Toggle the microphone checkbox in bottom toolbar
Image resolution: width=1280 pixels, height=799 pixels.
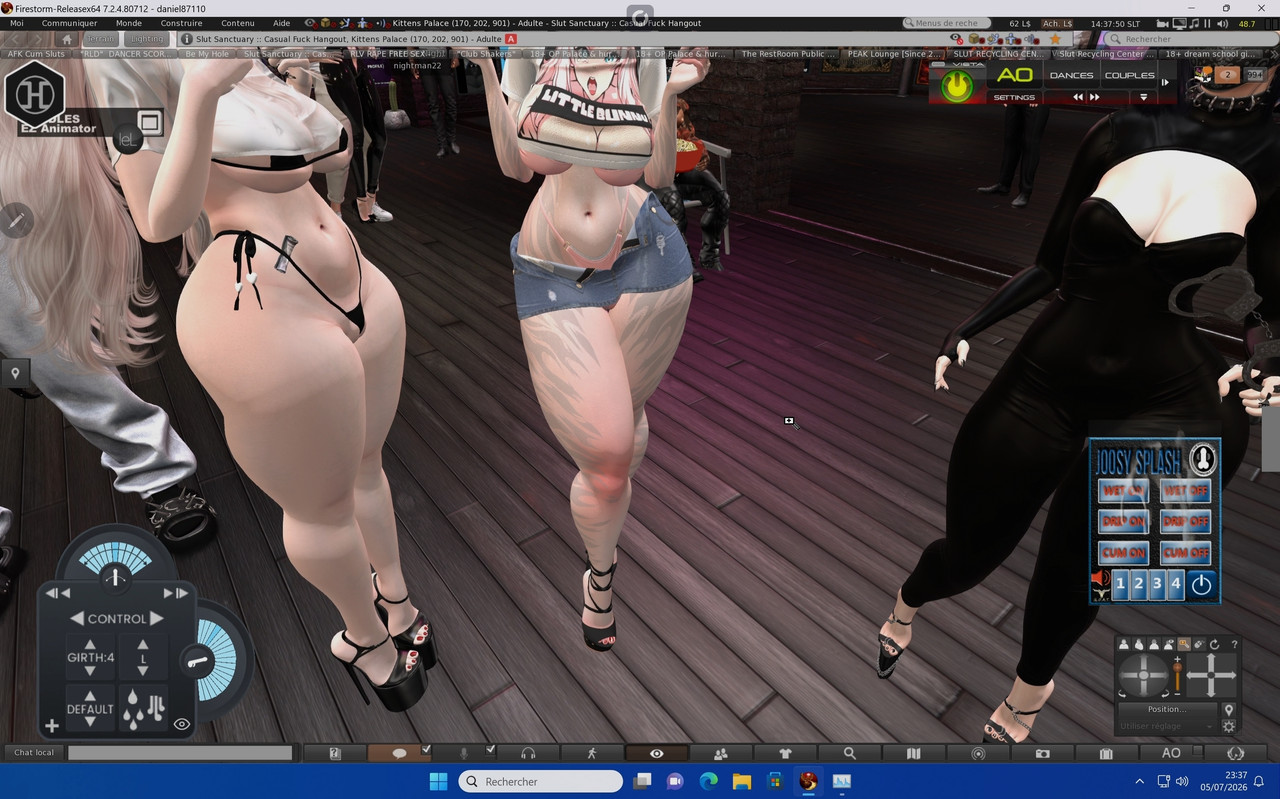pos(490,749)
